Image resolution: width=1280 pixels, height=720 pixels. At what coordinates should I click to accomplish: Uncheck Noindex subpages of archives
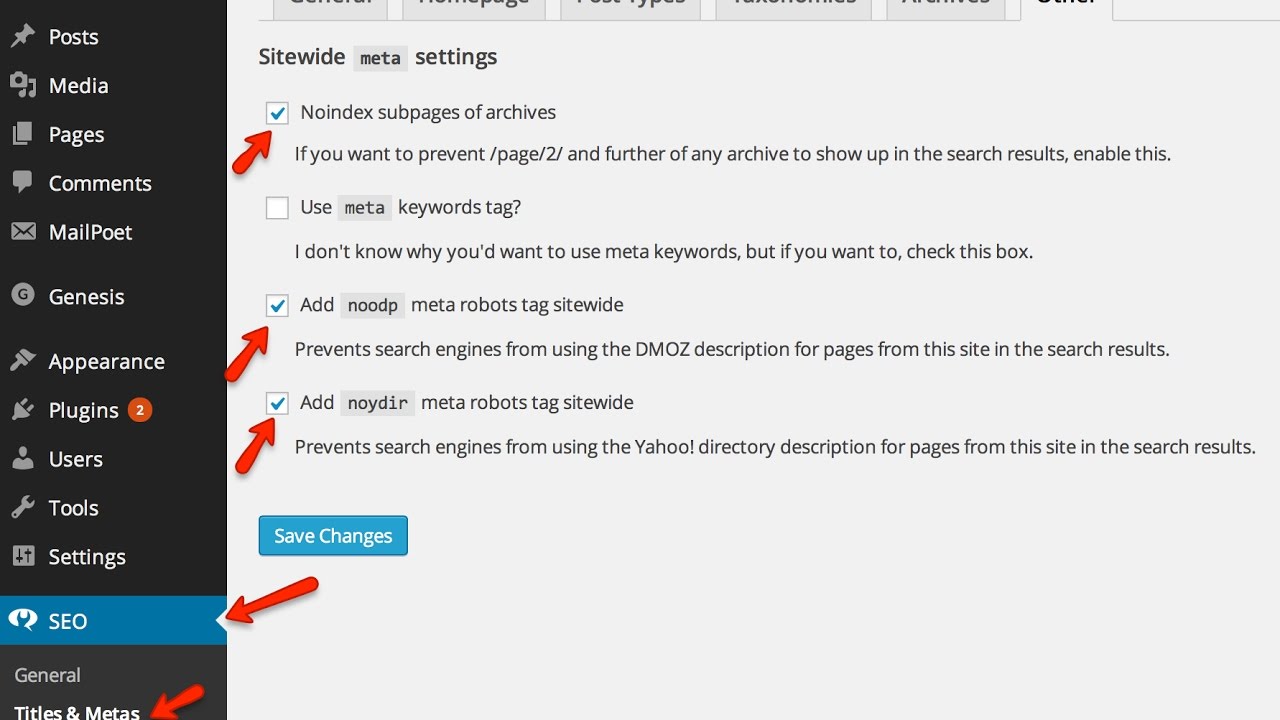(277, 113)
